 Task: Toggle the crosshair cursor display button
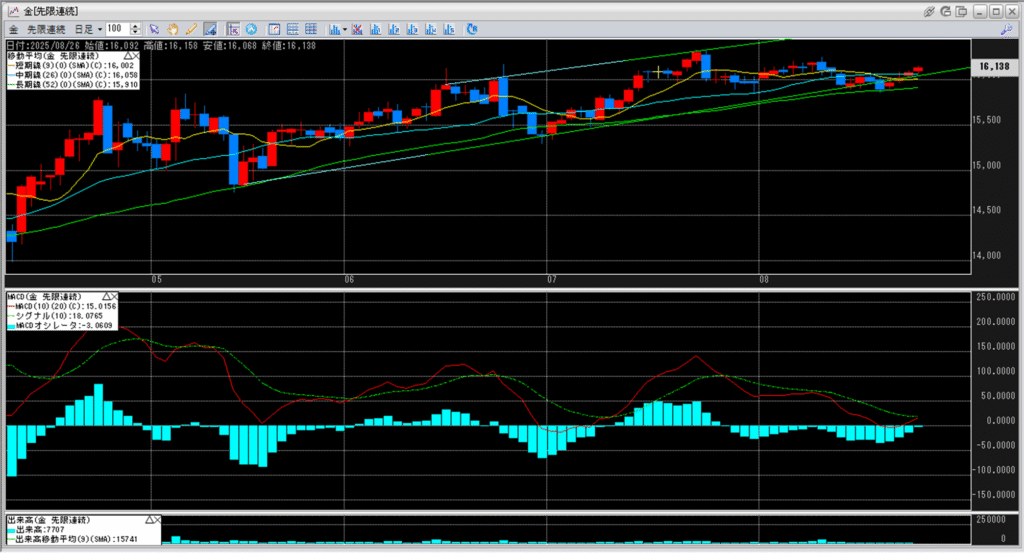click(x=233, y=29)
